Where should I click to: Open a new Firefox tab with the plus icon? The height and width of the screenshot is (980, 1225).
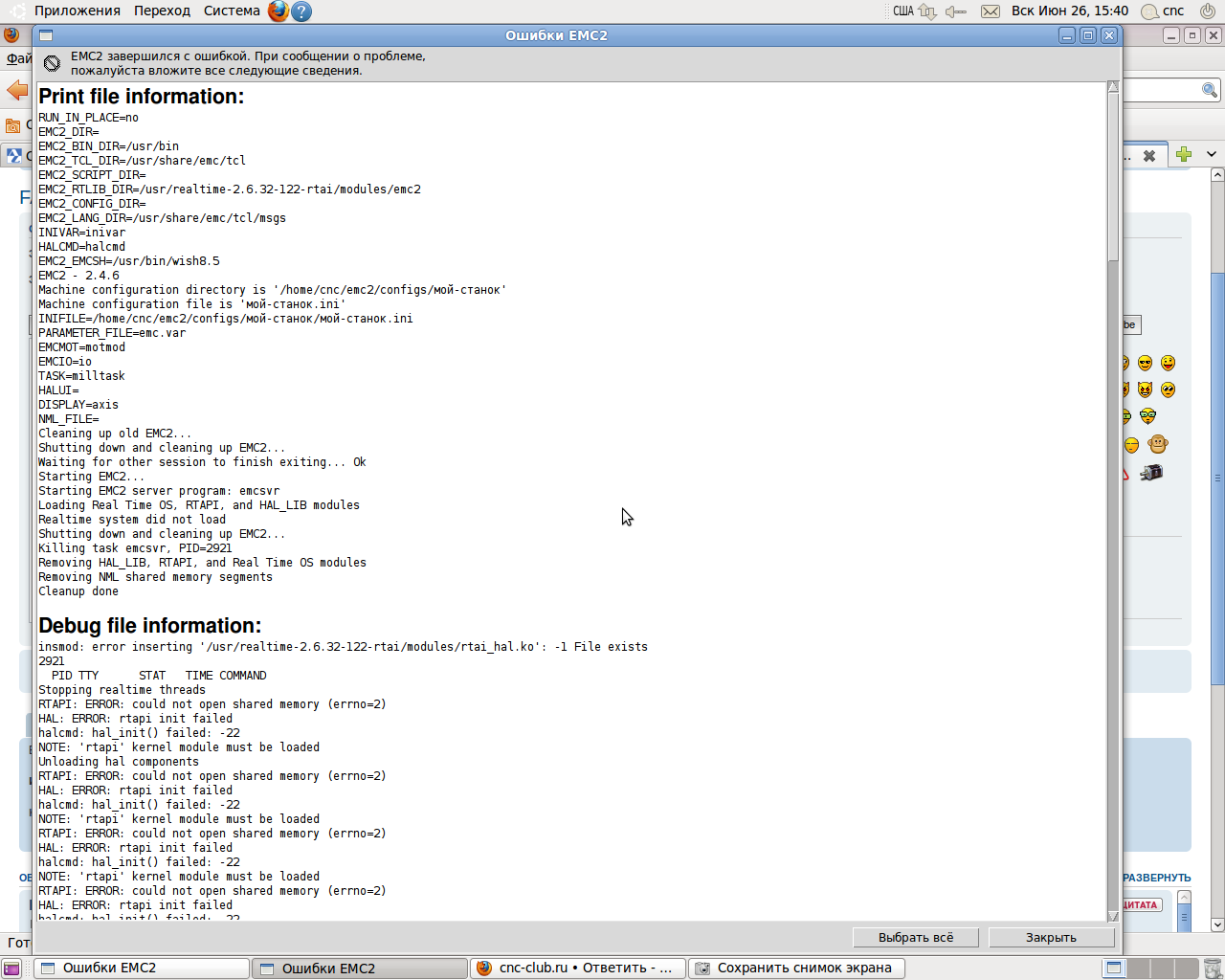1184,154
